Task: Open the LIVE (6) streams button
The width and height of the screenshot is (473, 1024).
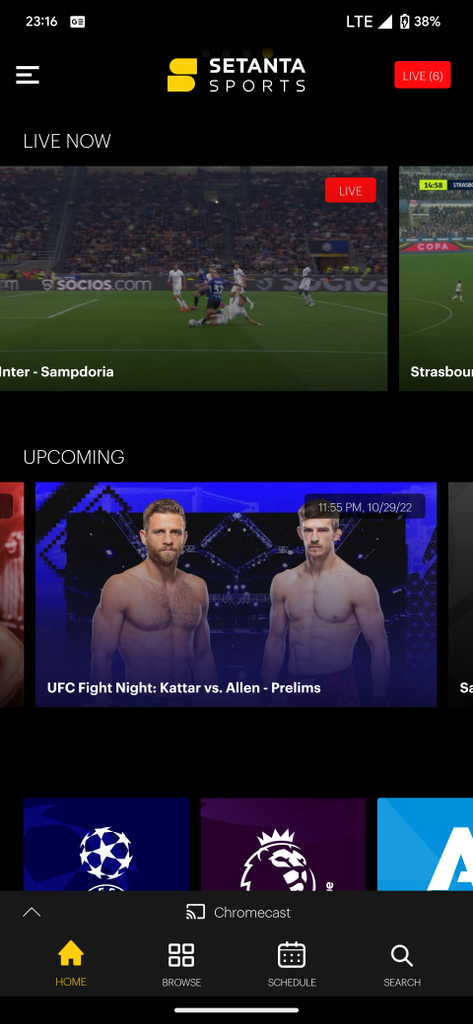Action: (422, 75)
